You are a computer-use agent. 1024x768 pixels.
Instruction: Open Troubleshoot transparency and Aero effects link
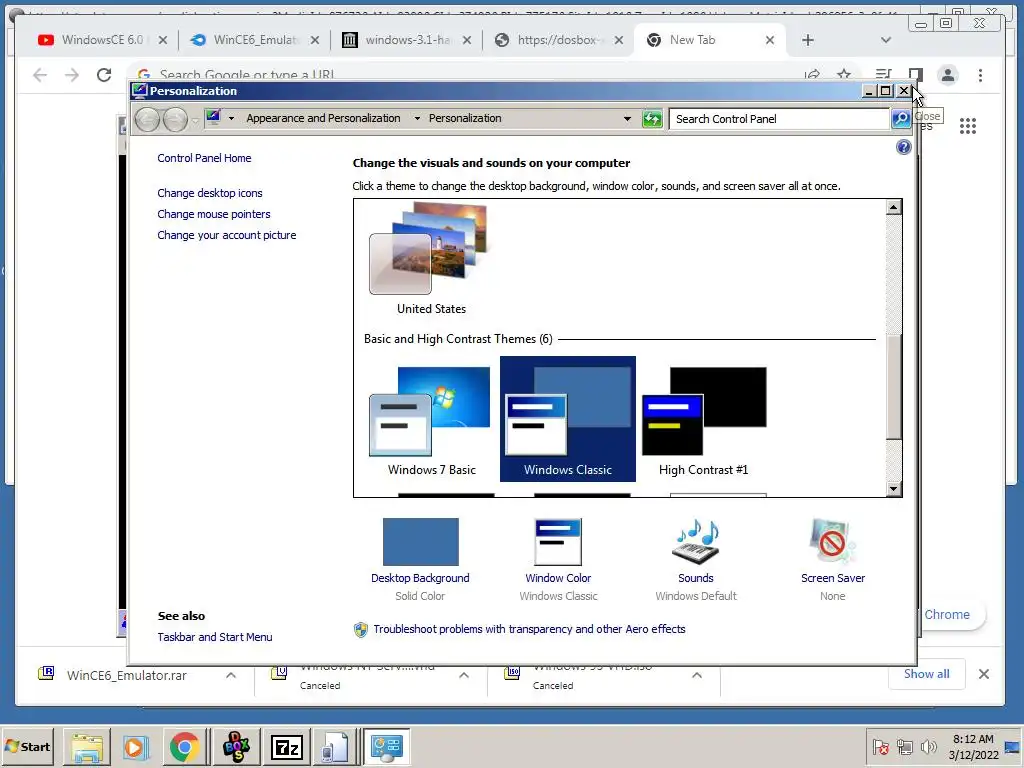tap(529, 629)
